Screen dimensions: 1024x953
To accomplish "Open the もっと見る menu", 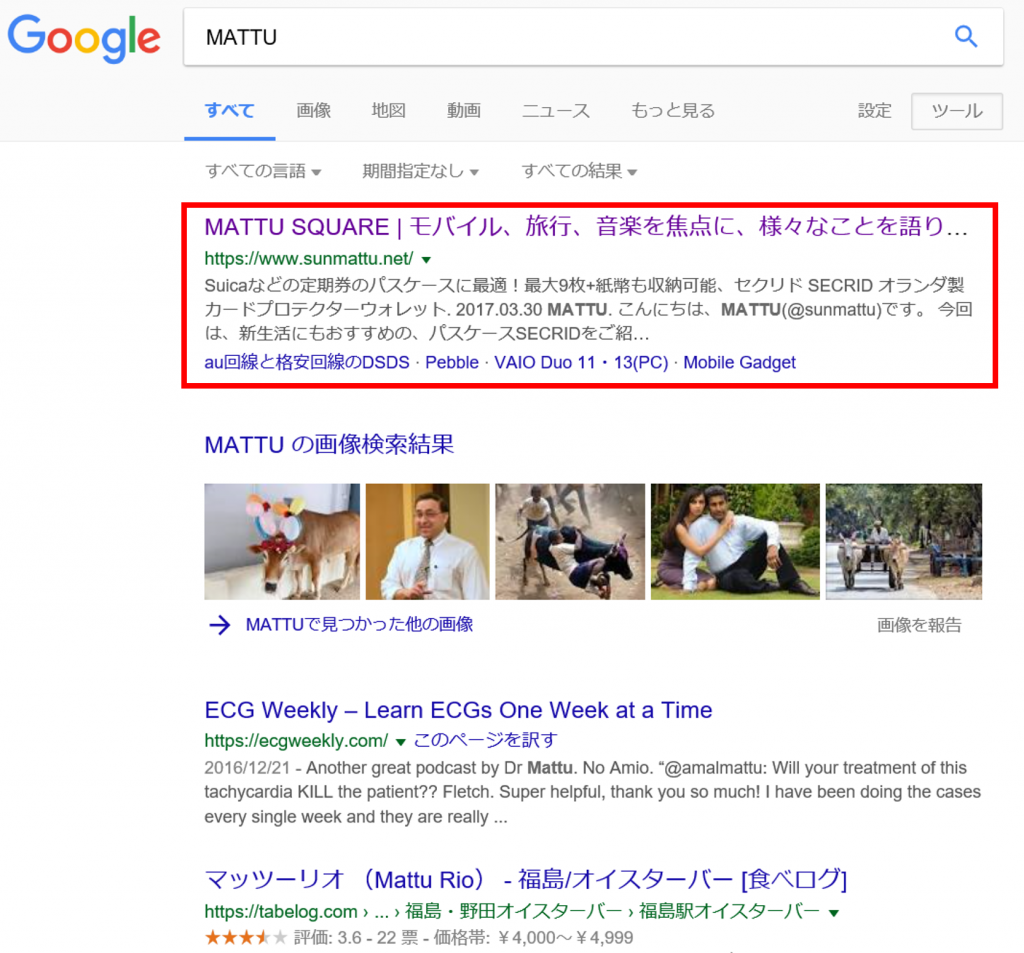I will 673,110.
